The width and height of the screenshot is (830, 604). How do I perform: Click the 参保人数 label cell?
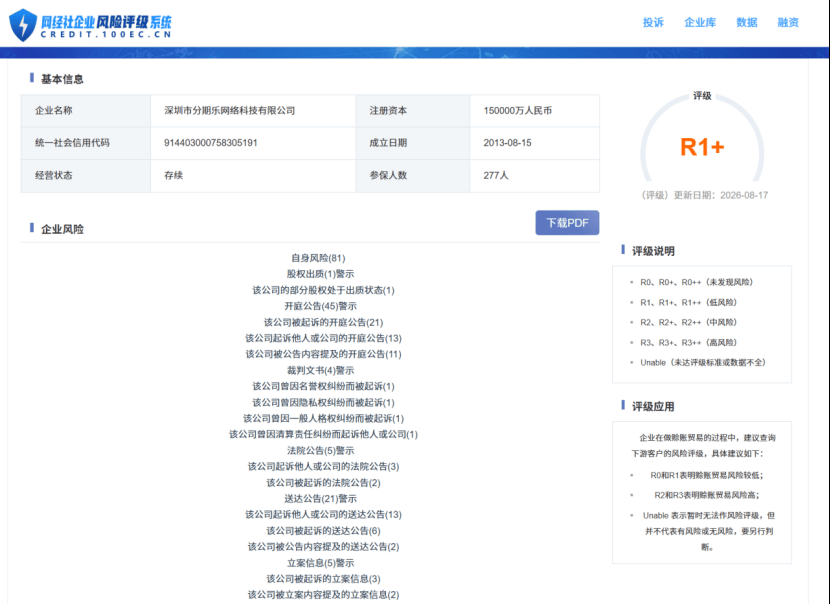413,176
